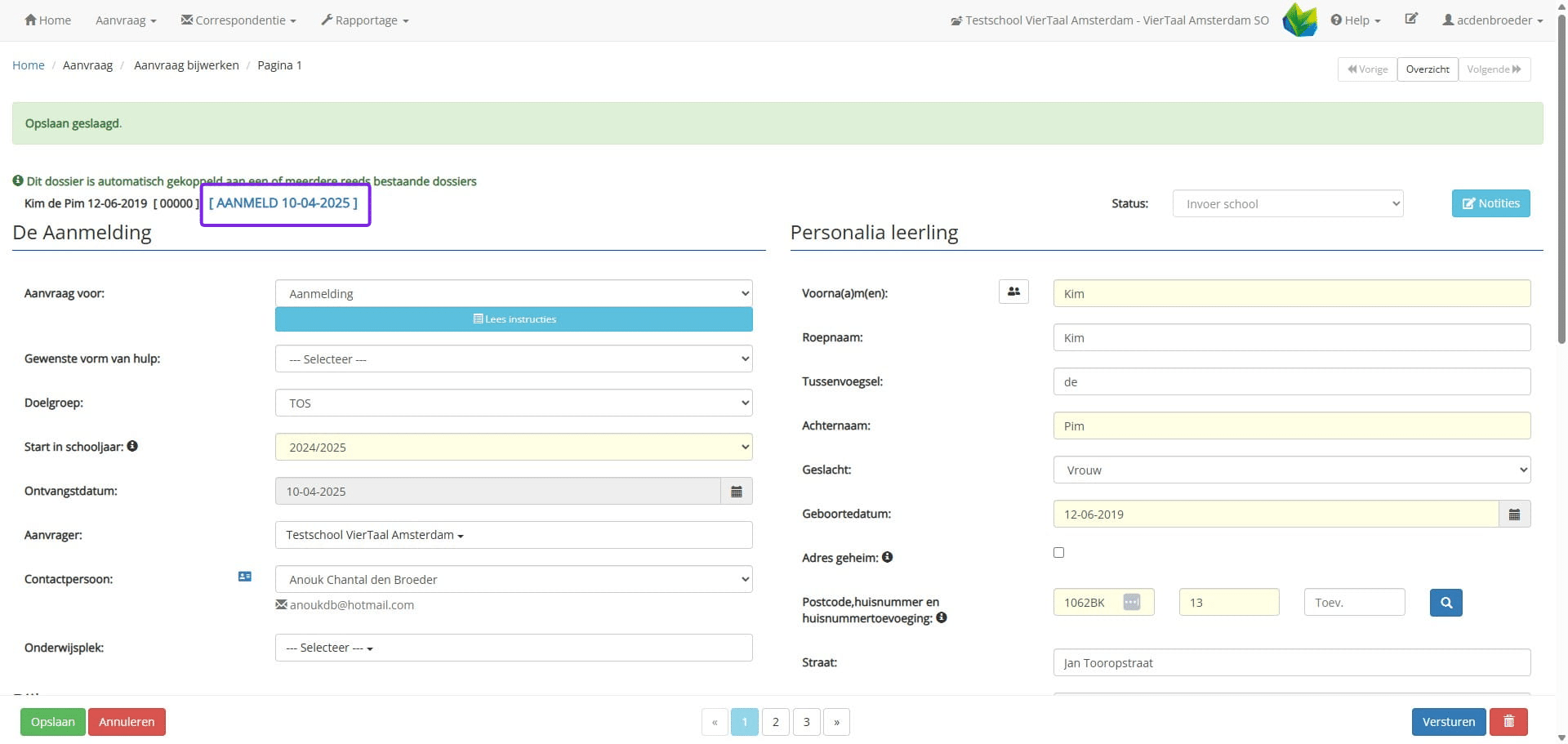Open the Rapportage menu

coord(365,20)
